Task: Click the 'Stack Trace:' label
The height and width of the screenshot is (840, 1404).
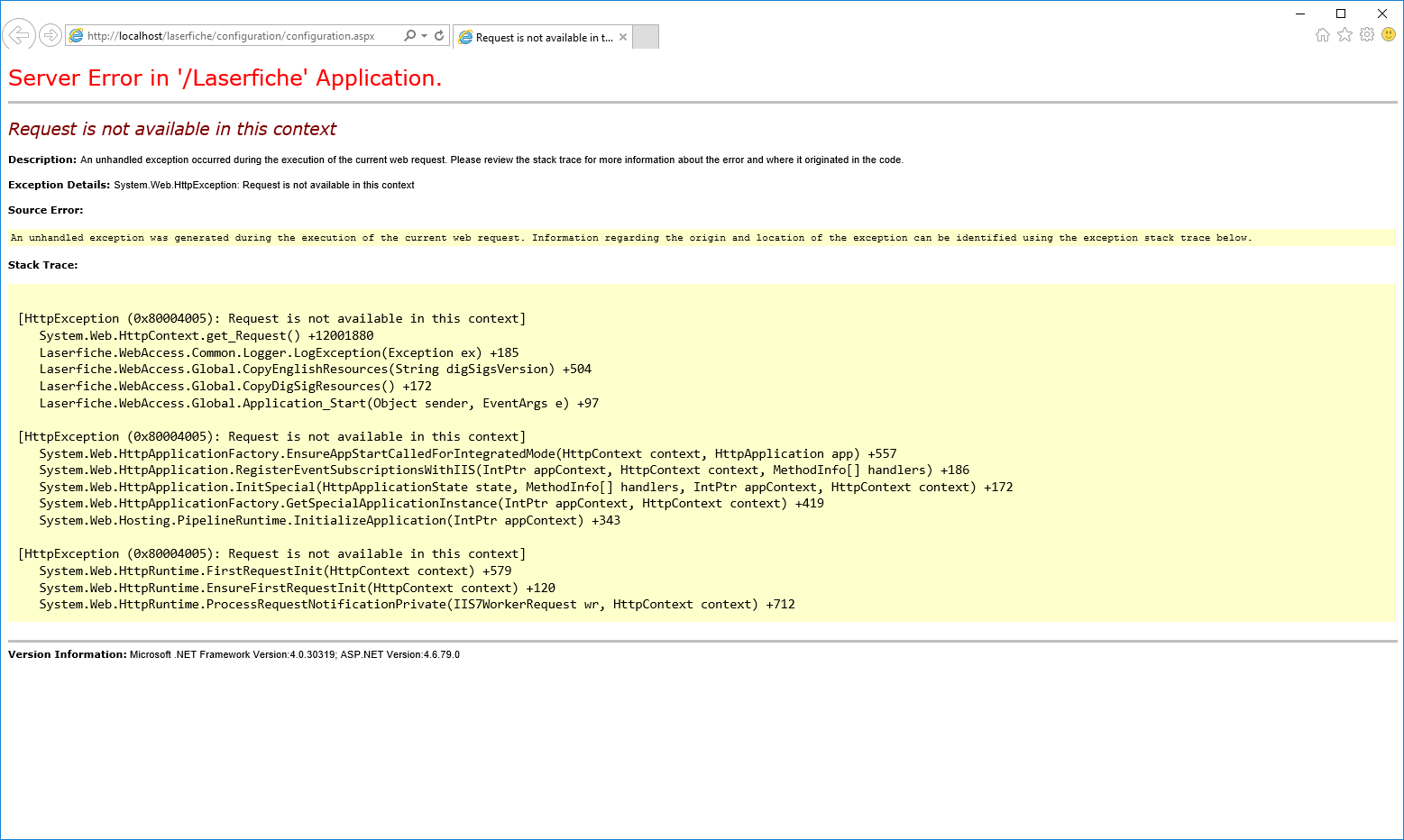Action: click(42, 265)
